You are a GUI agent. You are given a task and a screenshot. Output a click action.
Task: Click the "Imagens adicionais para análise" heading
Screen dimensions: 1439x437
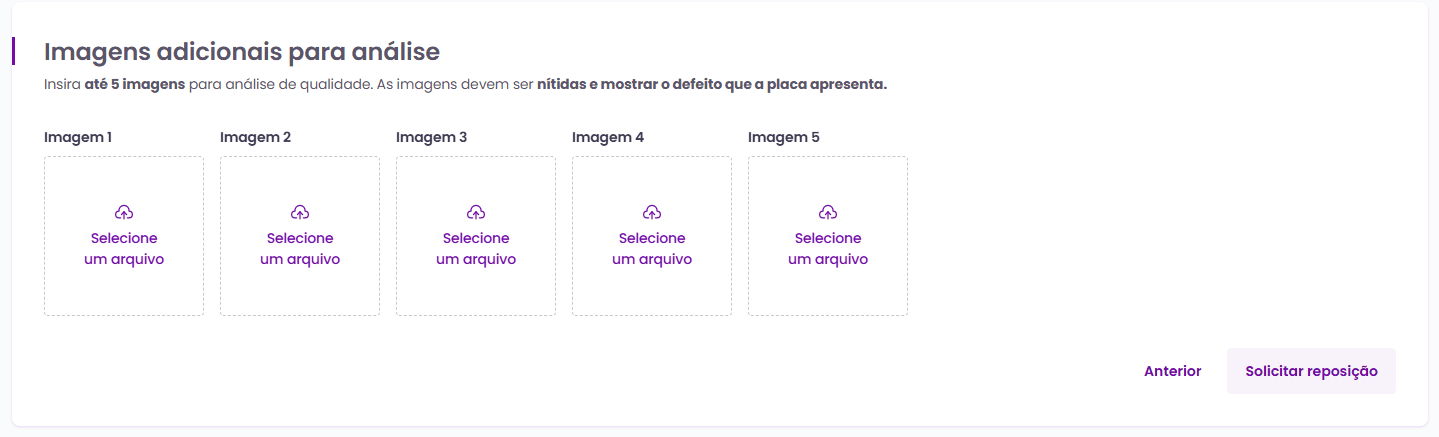[x=242, y=51]
